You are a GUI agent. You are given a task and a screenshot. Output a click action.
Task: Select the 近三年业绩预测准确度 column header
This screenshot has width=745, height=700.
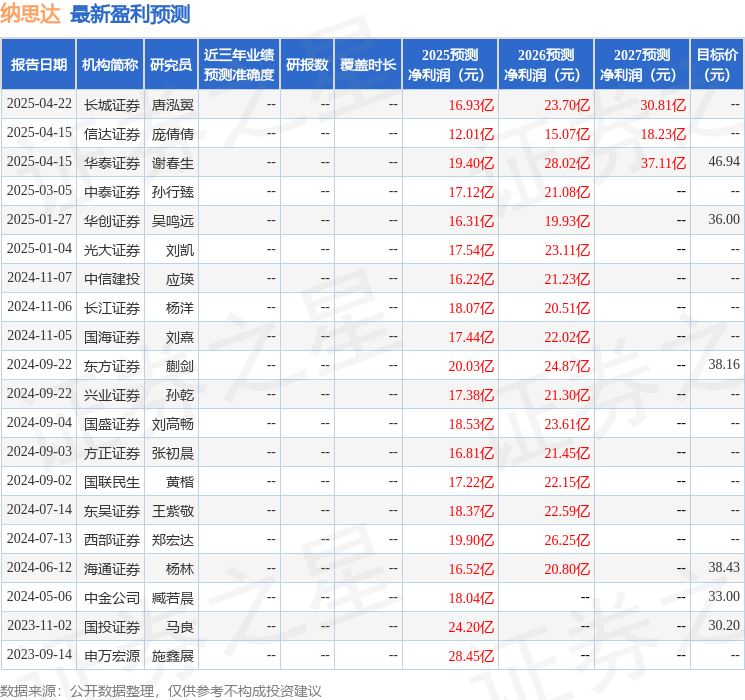pos(239,65)
